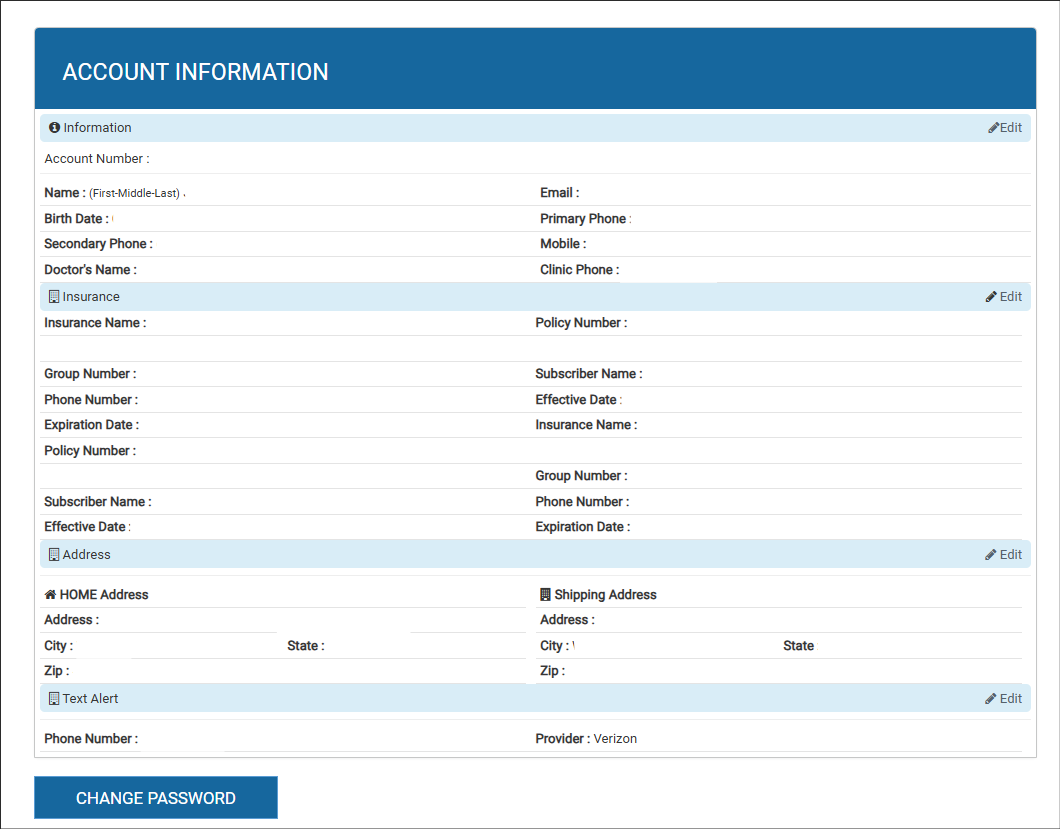Click the Zip label under Shipping Address
This screenshot has width=1060, height=829.
point(552,671)
